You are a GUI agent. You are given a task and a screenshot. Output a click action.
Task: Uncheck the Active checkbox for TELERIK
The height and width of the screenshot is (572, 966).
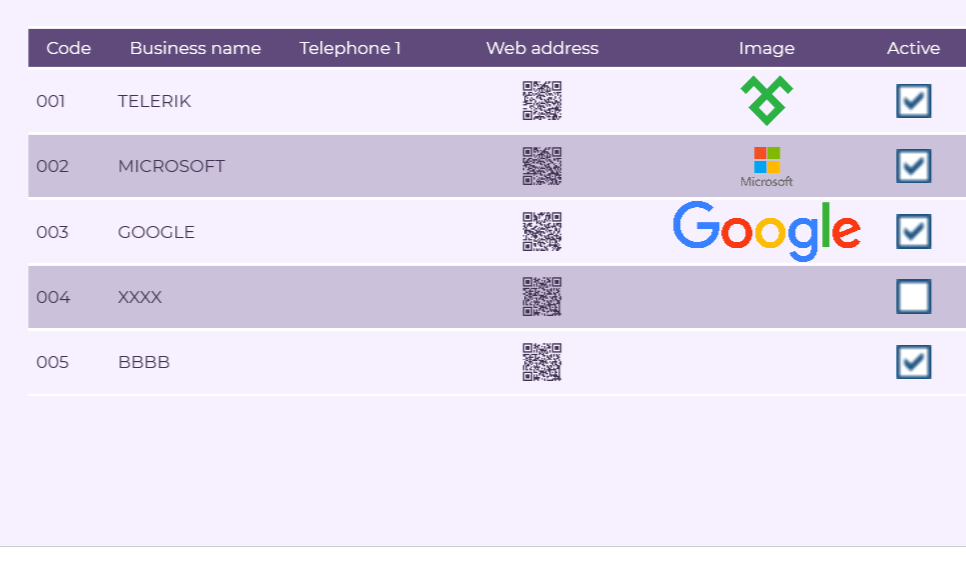(913, 101)
